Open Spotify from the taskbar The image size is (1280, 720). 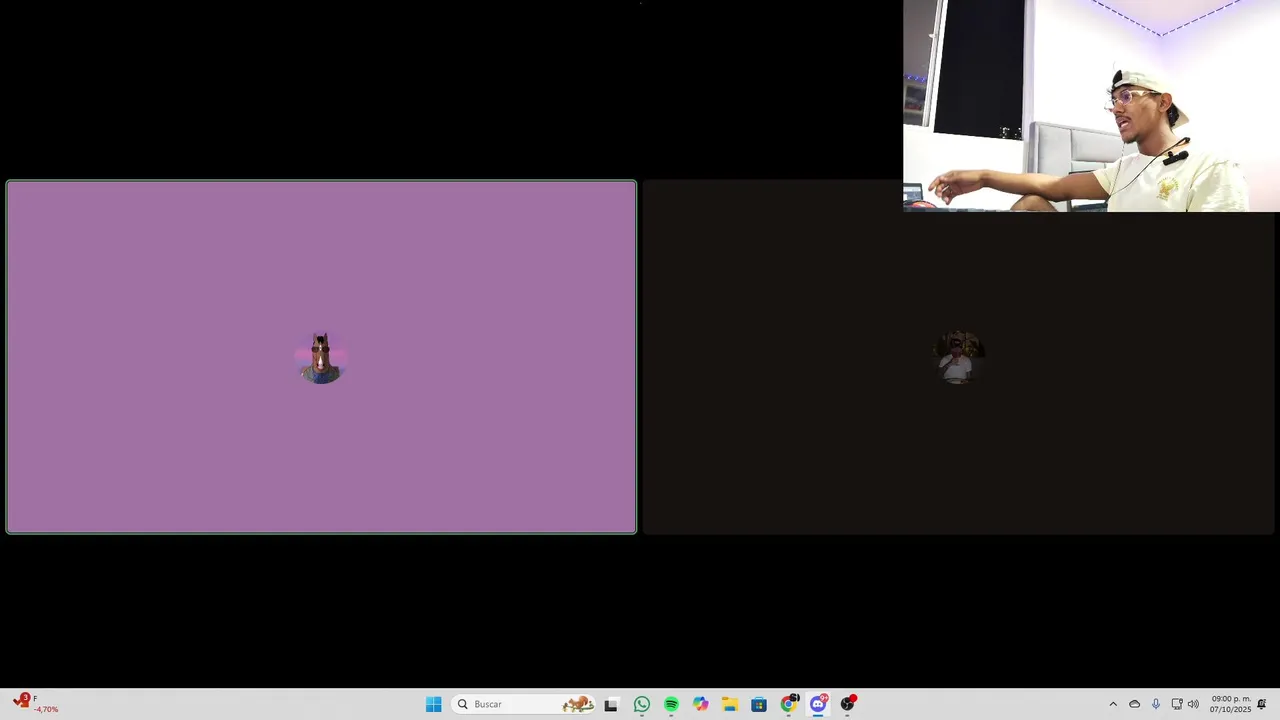[671, 704]
